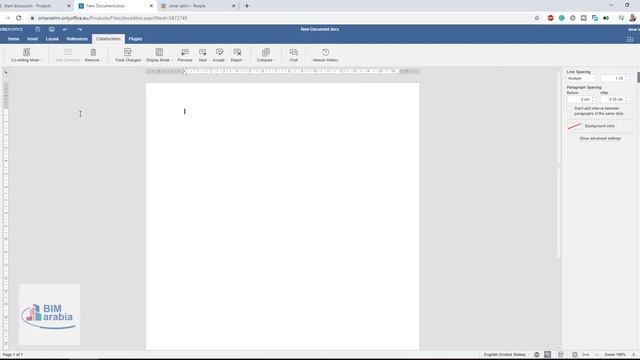Click the Save icon in title bar
Viewport: 640px width, 360px height.
coord(38,29)
